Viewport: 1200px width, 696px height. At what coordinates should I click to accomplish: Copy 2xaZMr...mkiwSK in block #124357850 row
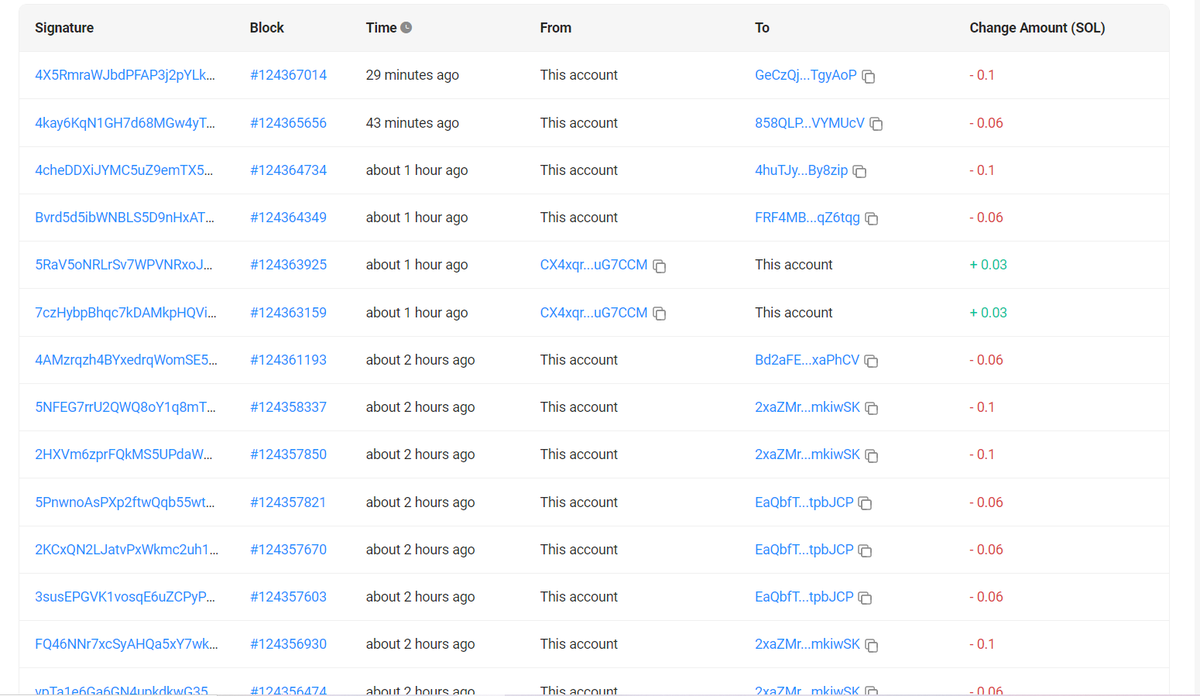(x=872, y=456)
